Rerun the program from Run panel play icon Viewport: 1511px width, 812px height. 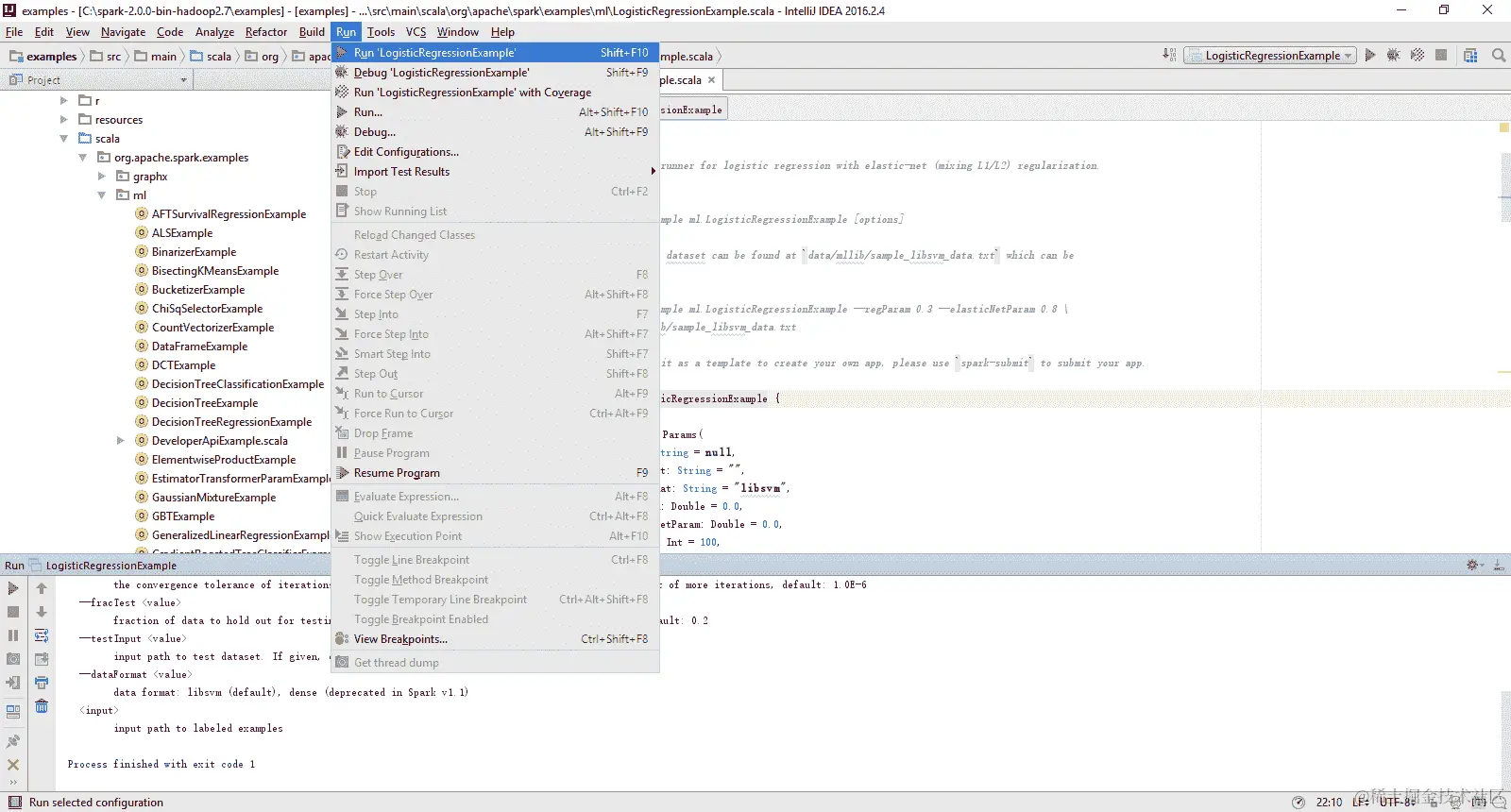point(13,588)
